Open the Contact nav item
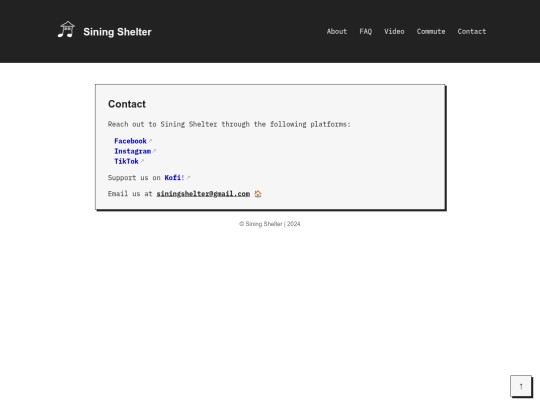This screenshot has height=405, width=540. tap(471, 31)
